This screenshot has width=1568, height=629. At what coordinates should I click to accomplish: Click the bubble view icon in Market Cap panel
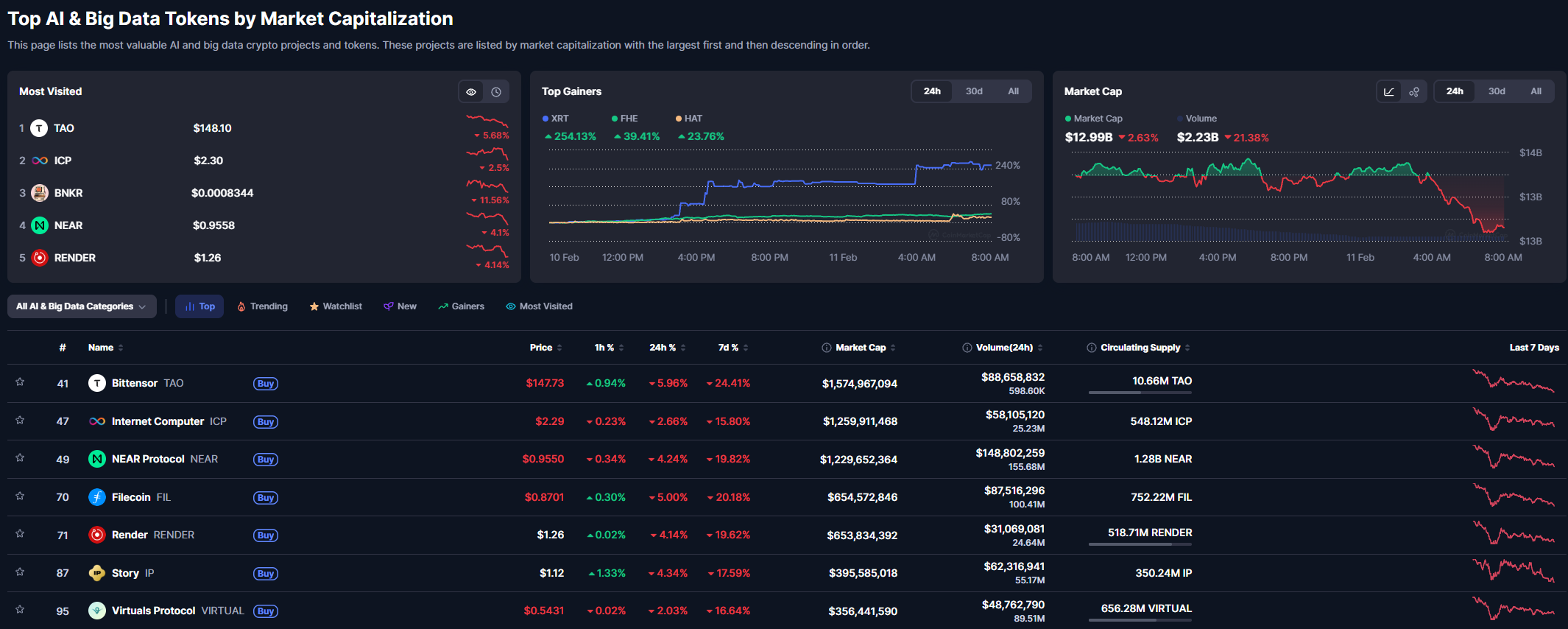(x=1414, y=92)
